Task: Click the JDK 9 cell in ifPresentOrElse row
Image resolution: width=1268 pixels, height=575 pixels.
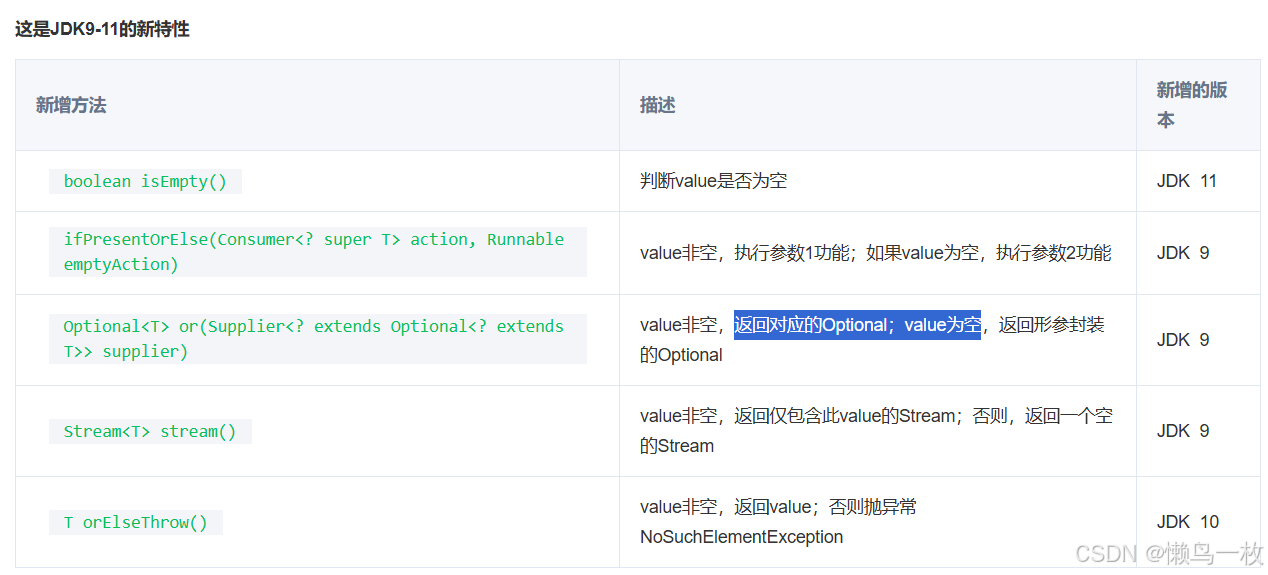Action: pos(1183,253)
